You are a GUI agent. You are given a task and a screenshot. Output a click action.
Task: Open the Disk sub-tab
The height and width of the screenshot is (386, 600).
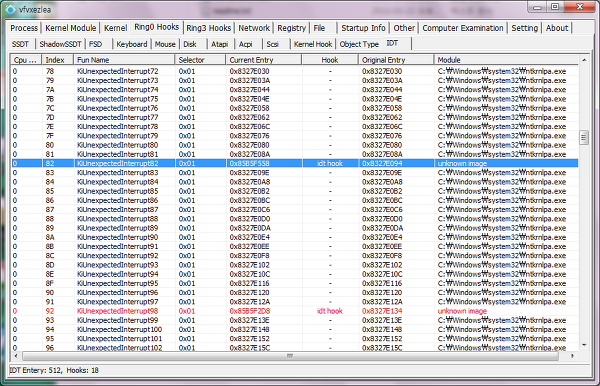tap(190, 44)
